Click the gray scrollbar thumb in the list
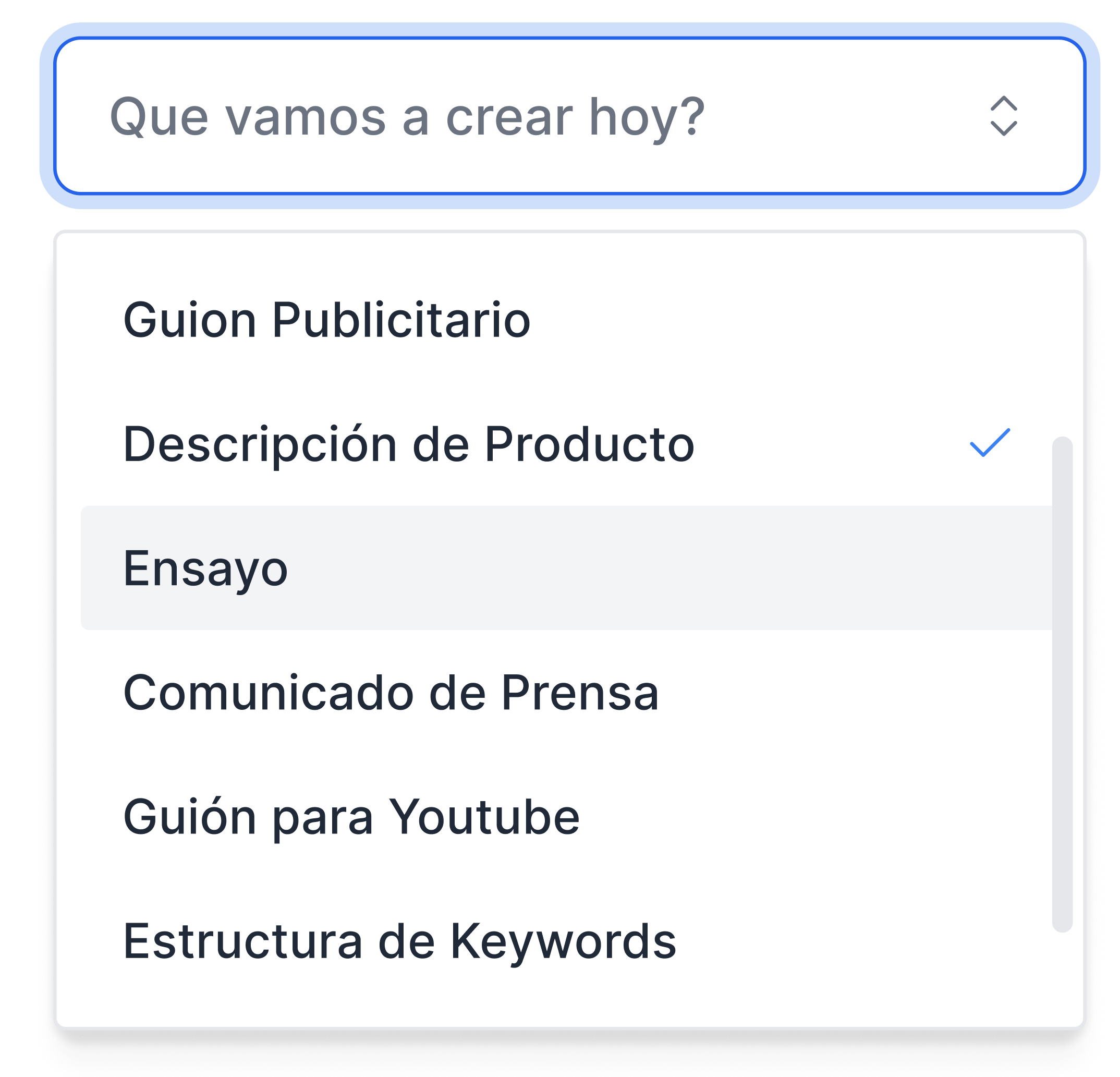The image size is (1120, 1077). (x=1062, y=684)
